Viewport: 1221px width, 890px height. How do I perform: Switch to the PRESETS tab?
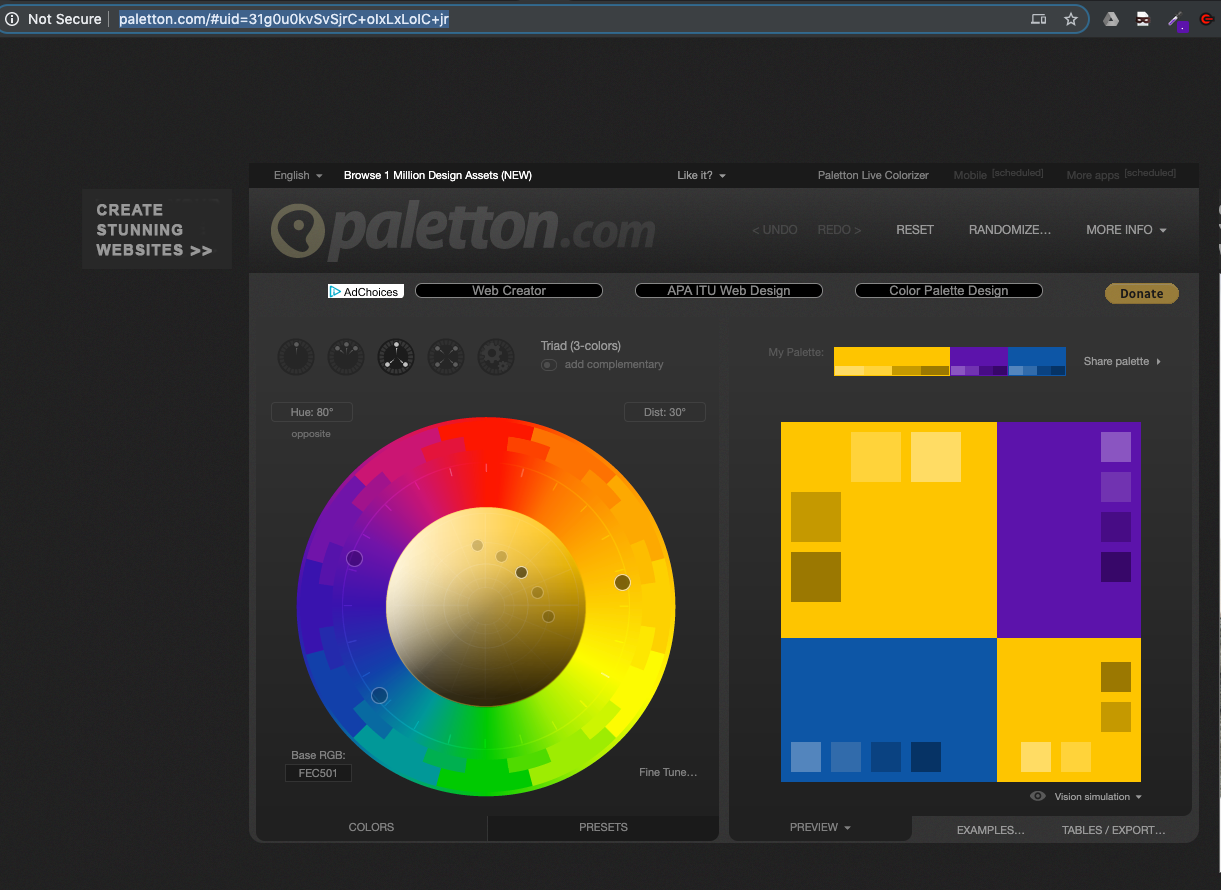[x=603, y=827]
